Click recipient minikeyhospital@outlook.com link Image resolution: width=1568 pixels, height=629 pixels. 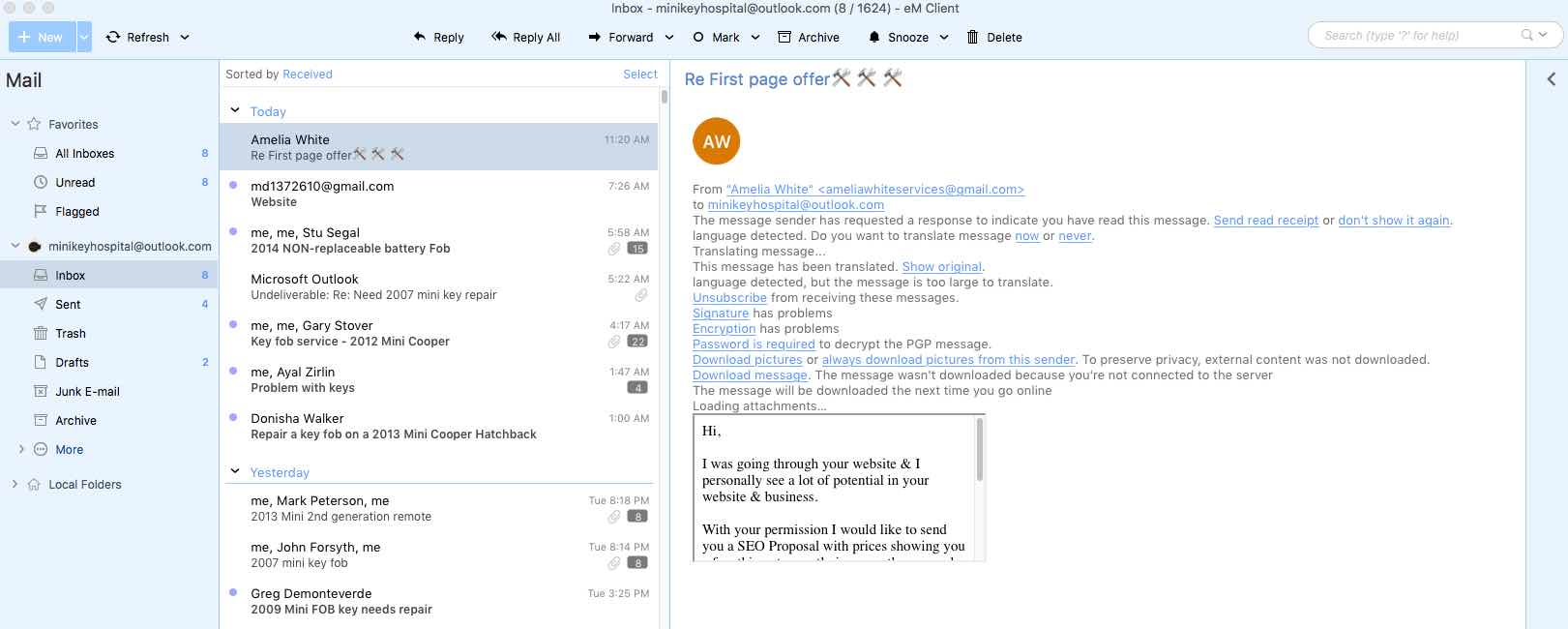pyautogui.click(x=796, y=205)
